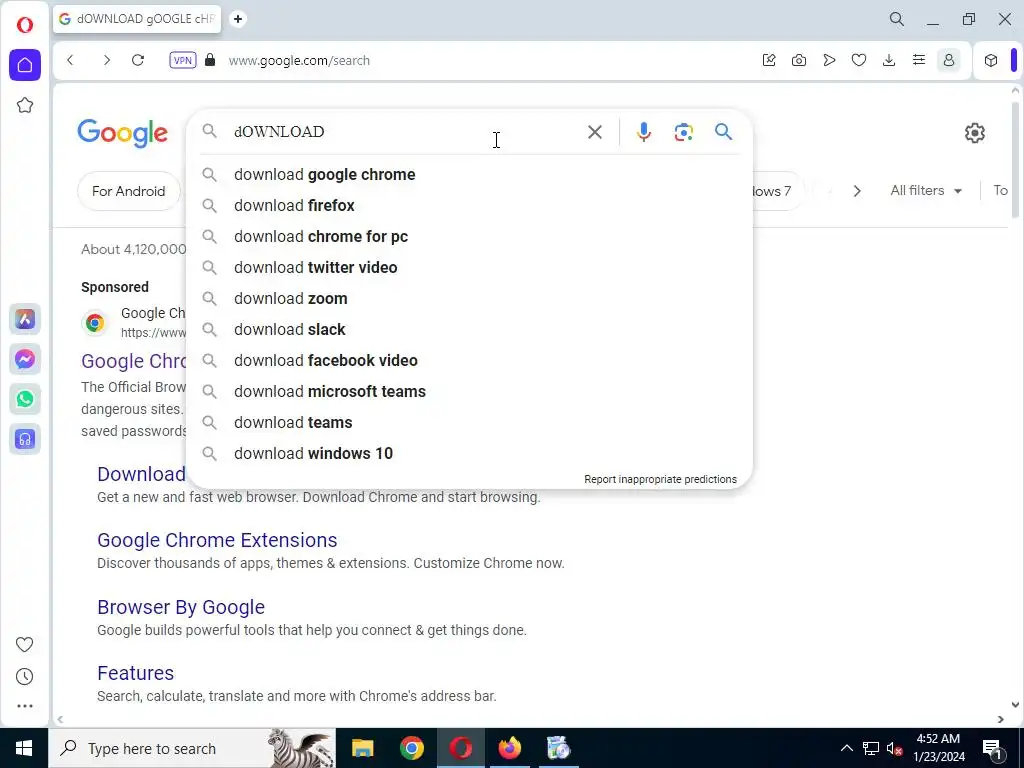Open the extensions cube icon
Screen dimensions: 1024x768
tap(991, 60)
